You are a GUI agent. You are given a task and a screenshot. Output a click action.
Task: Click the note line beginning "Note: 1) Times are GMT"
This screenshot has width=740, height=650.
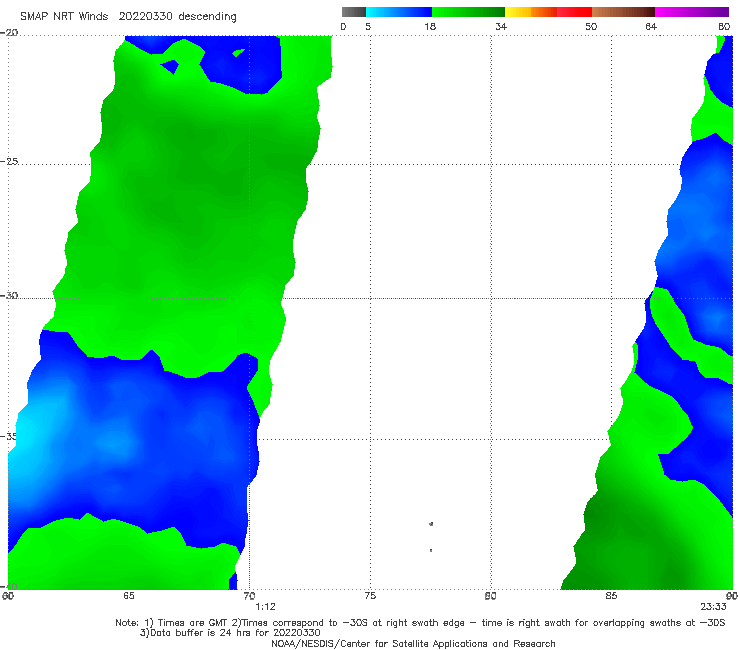[420, 623]
